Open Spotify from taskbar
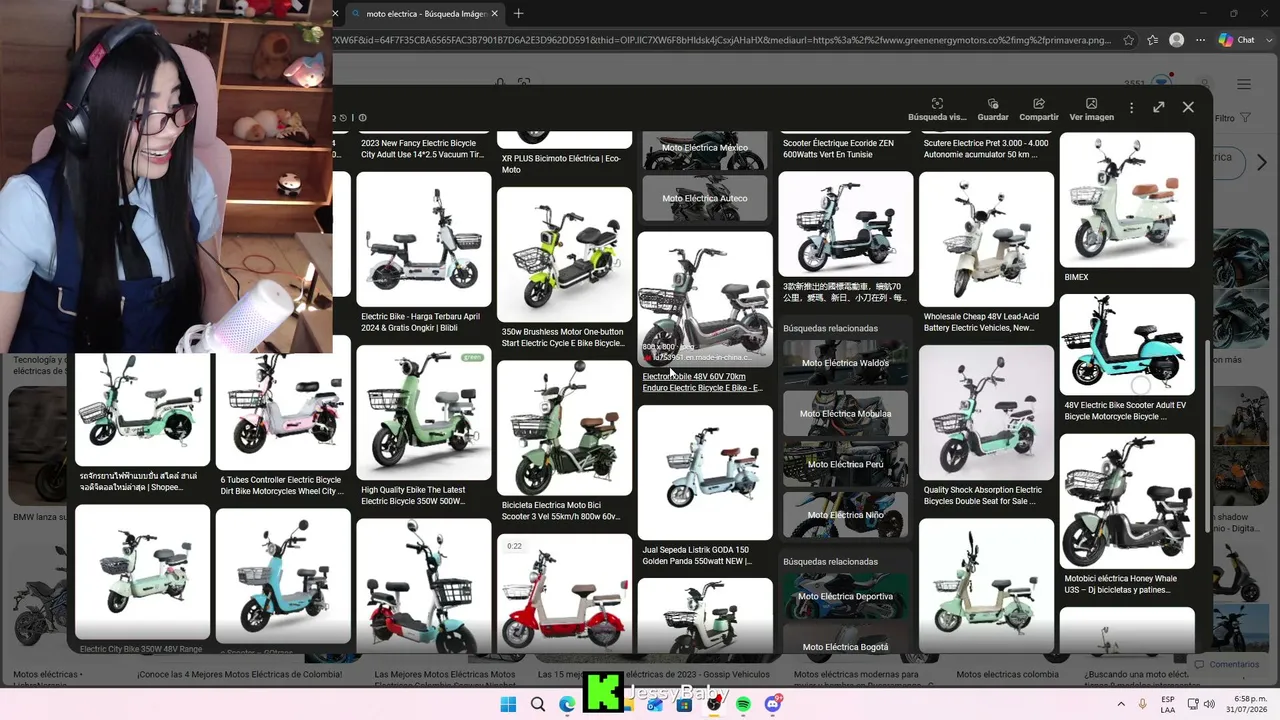The image size is (1280, 720). pyautogui.click(x=743, y=705)
